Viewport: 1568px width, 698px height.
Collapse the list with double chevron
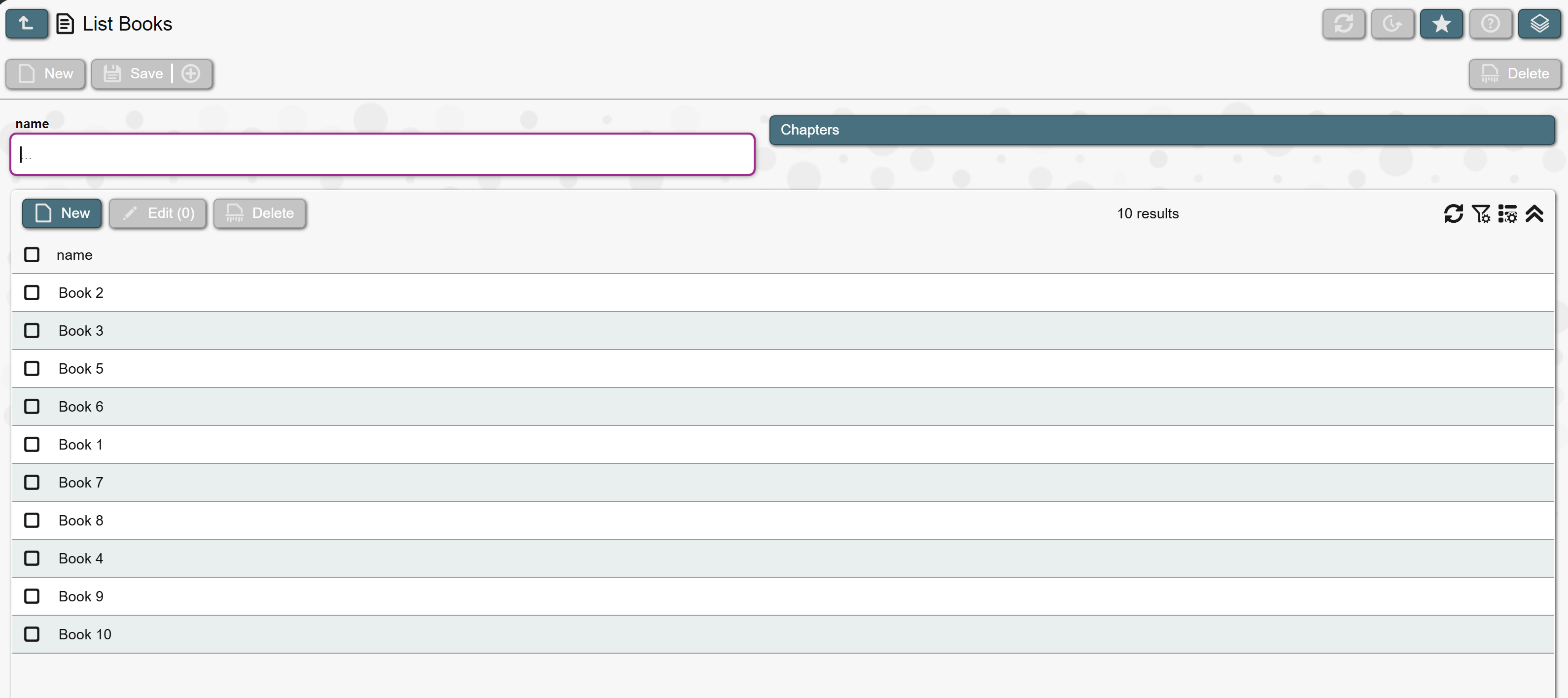1534,213
